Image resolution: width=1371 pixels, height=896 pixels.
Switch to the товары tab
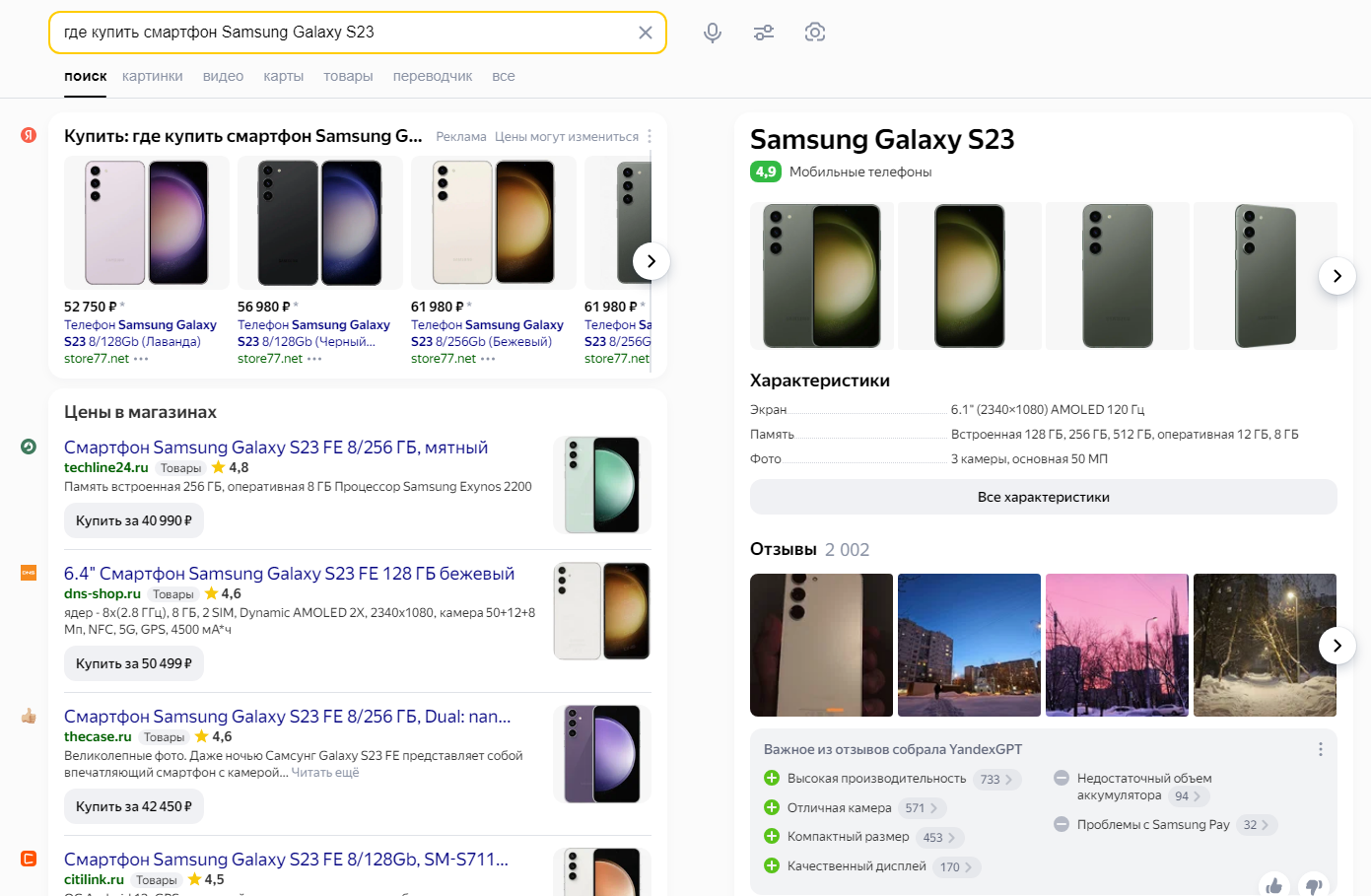coord(348,76)
